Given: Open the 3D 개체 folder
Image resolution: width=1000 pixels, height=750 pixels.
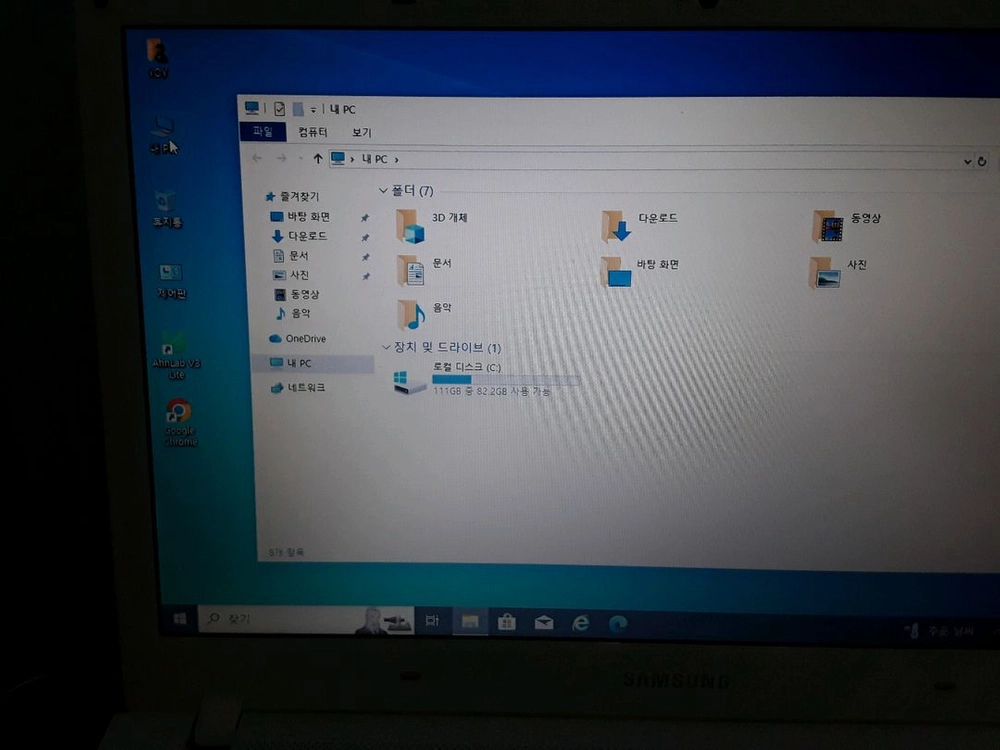Looking at the screenshot, I should tap(432, 226).
